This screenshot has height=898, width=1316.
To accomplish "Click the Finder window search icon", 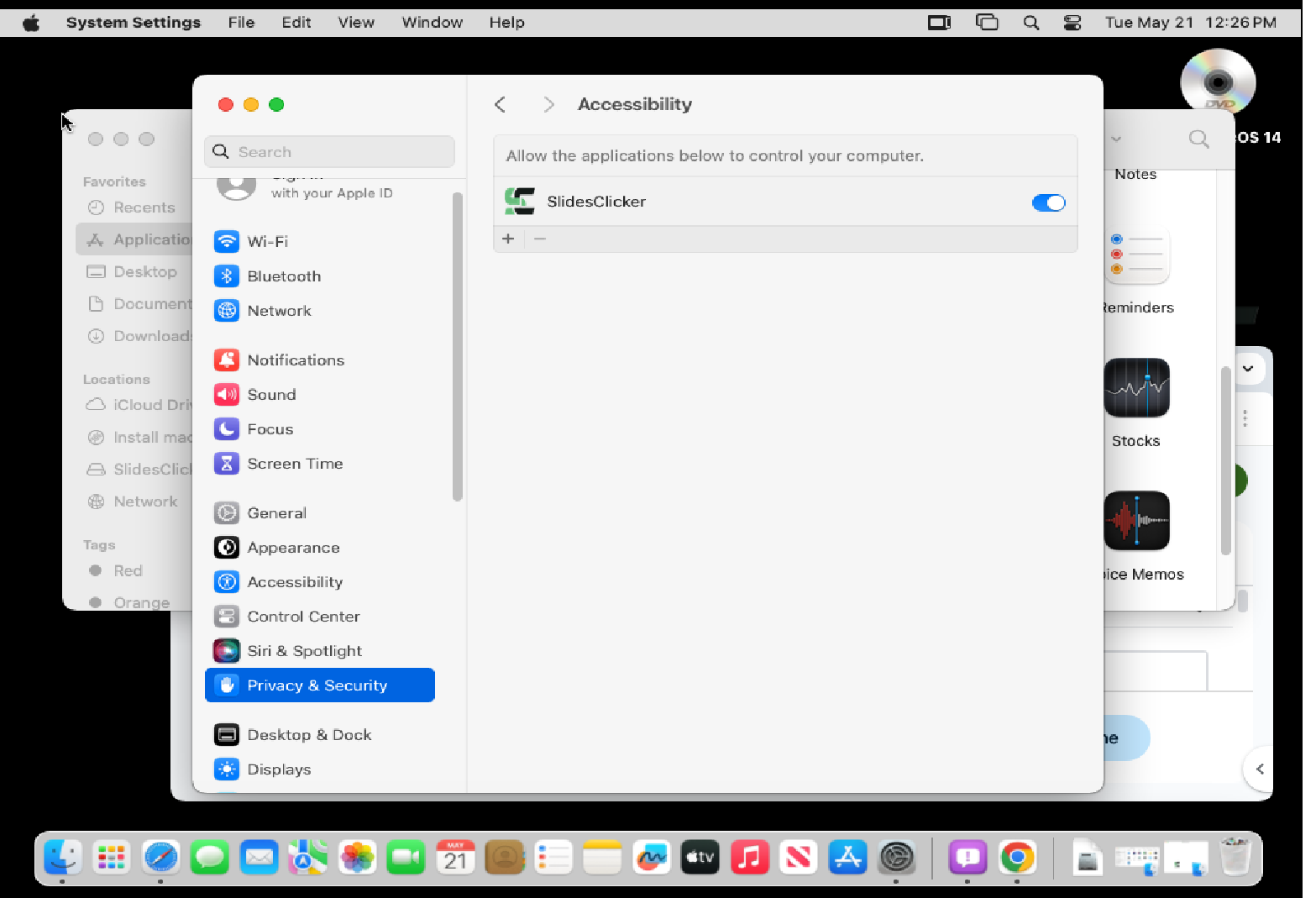I will tap(1199, 139).
